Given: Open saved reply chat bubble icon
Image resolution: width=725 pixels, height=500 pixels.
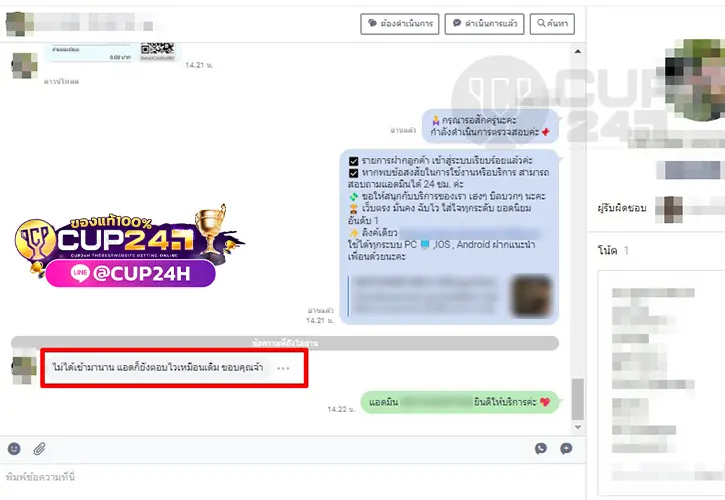Looking at the screenshot, I should point(566,448).
